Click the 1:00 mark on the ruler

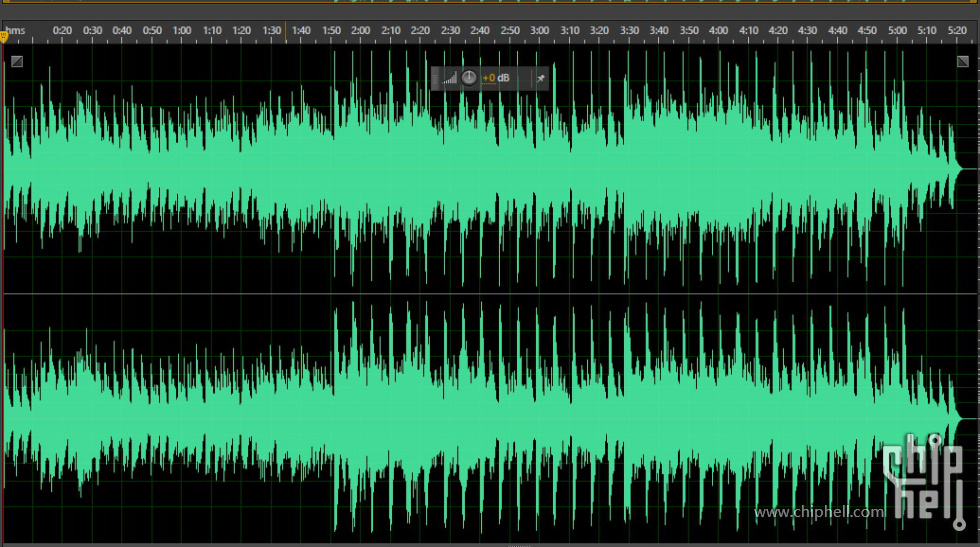click(181, 31)
